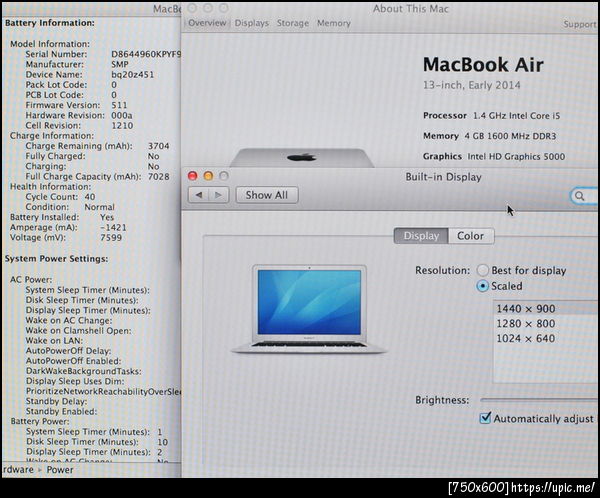The image size is (600, 498).
Task: Click the Hardware Revision value 000a
Action: (122, 115)
